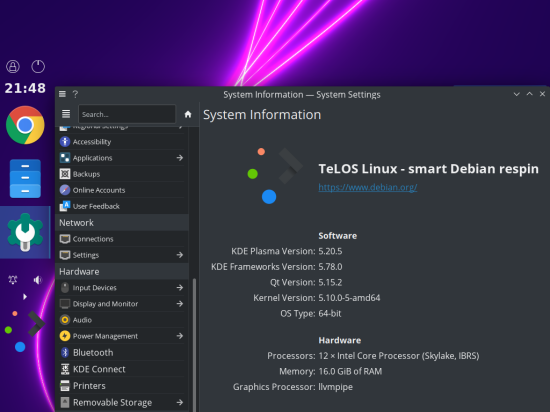The height and width of the screenshot is (412, 550).
Task: Go to the settings home icon
Action: pyautogui.click(x=188, y=114)
